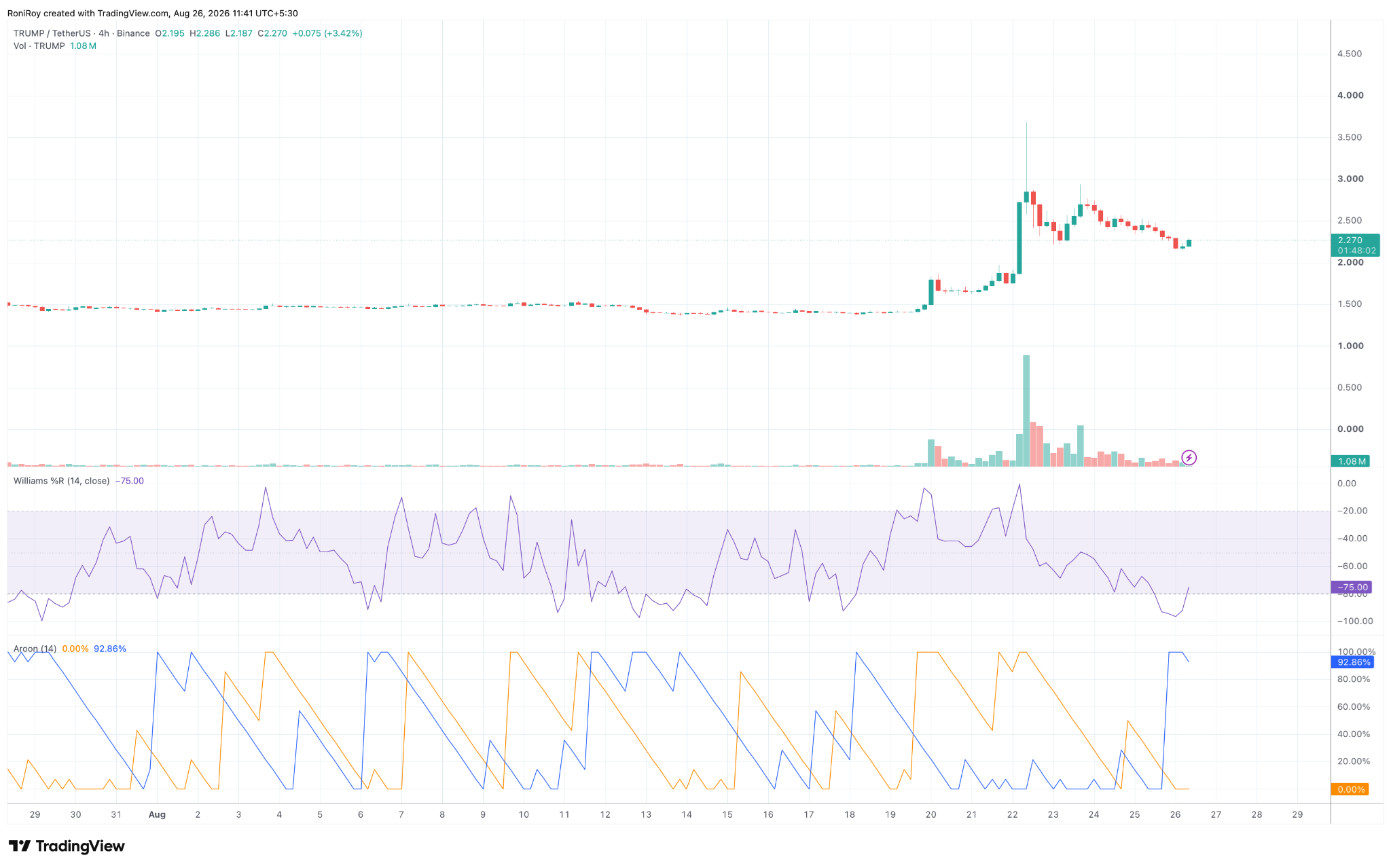Click the tallest green volume bar

[1026, 410]
